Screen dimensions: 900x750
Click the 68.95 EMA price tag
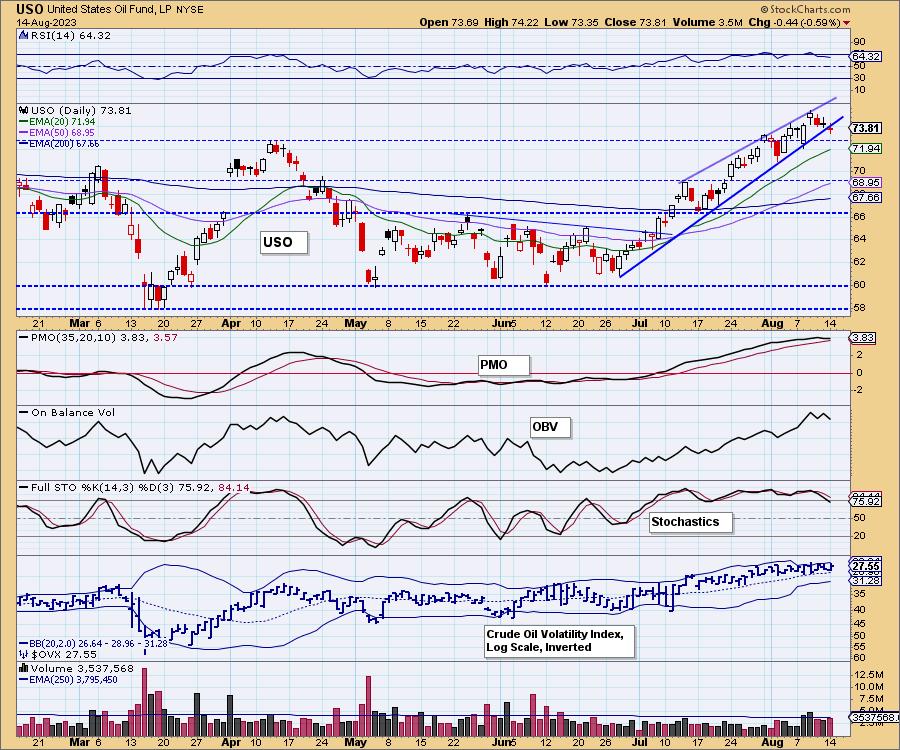pos(866,182)
